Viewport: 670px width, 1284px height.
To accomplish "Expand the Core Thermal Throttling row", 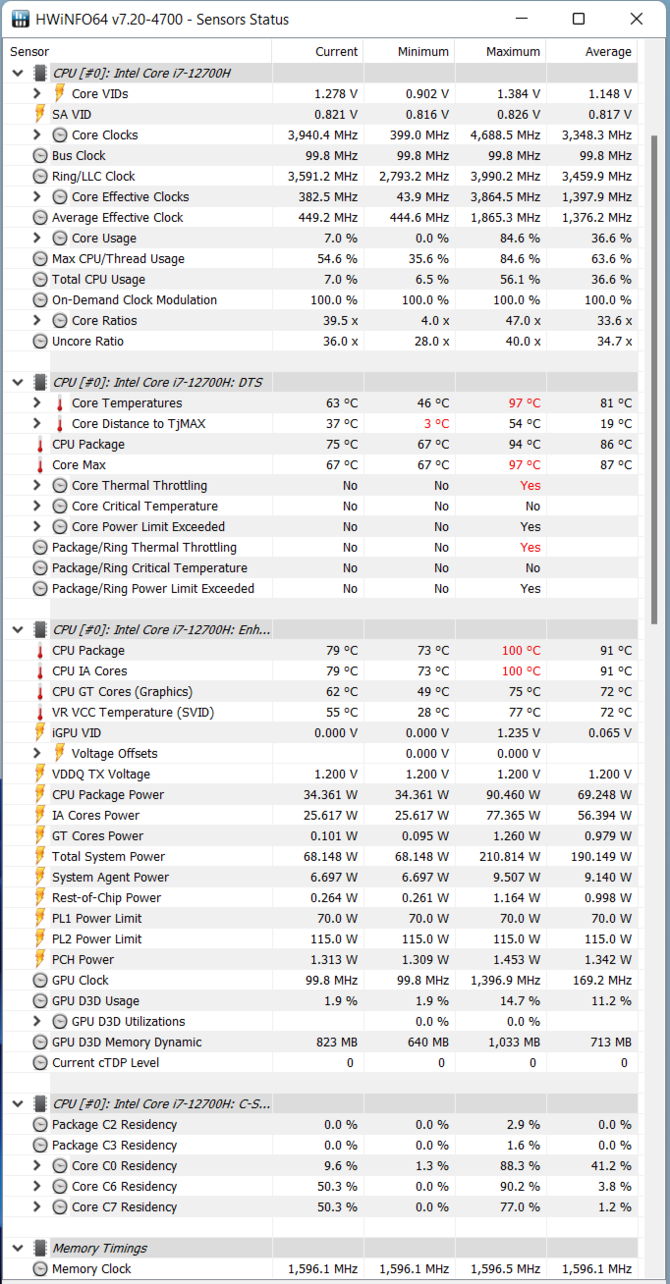I will tap(37, 485).
